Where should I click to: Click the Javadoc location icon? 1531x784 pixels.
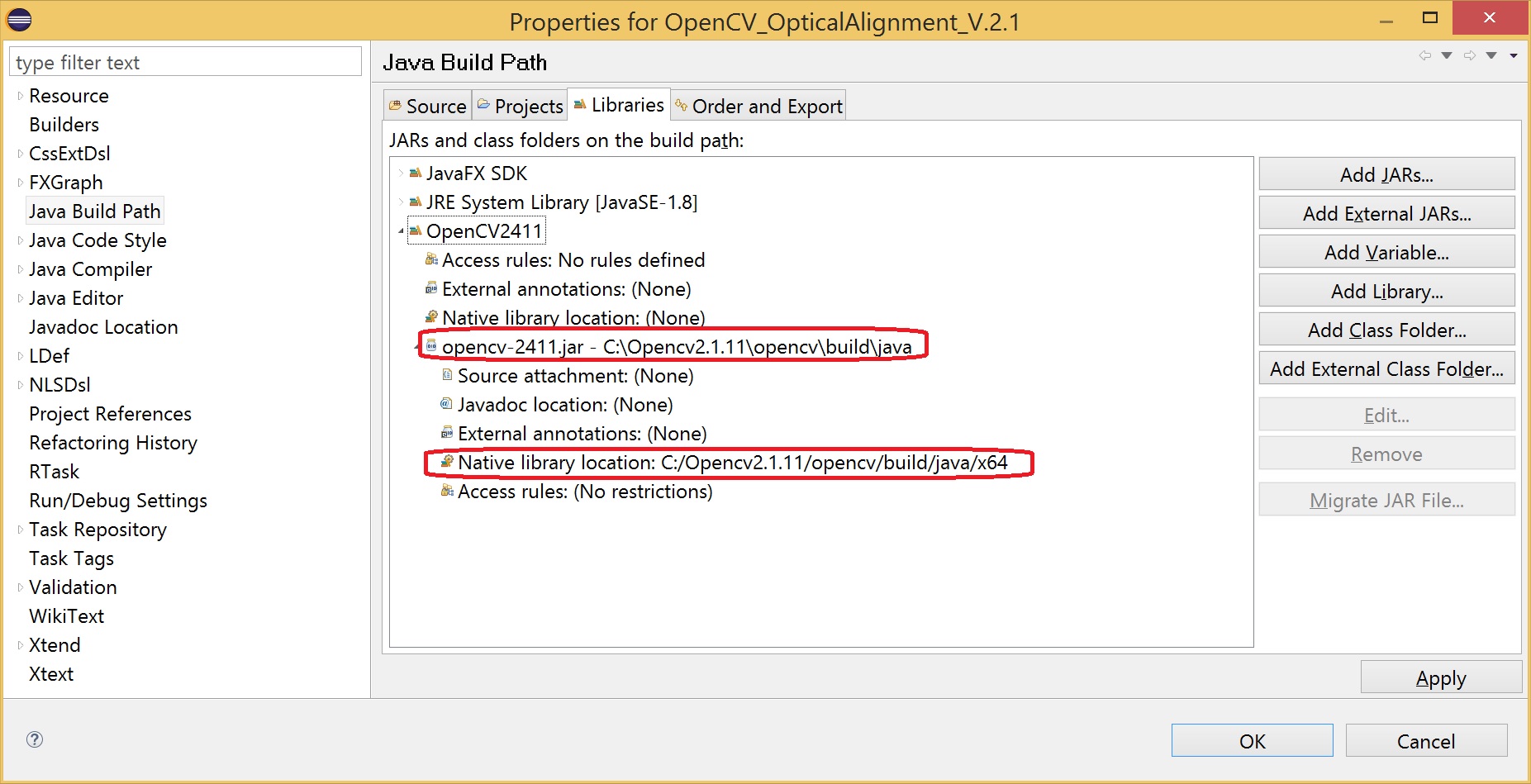tap(446, 404)
